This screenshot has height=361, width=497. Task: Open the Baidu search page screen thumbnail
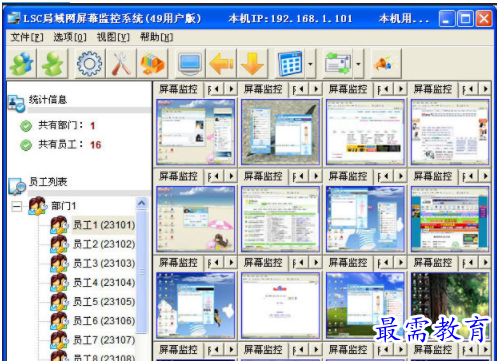click(x=280, y=305)
